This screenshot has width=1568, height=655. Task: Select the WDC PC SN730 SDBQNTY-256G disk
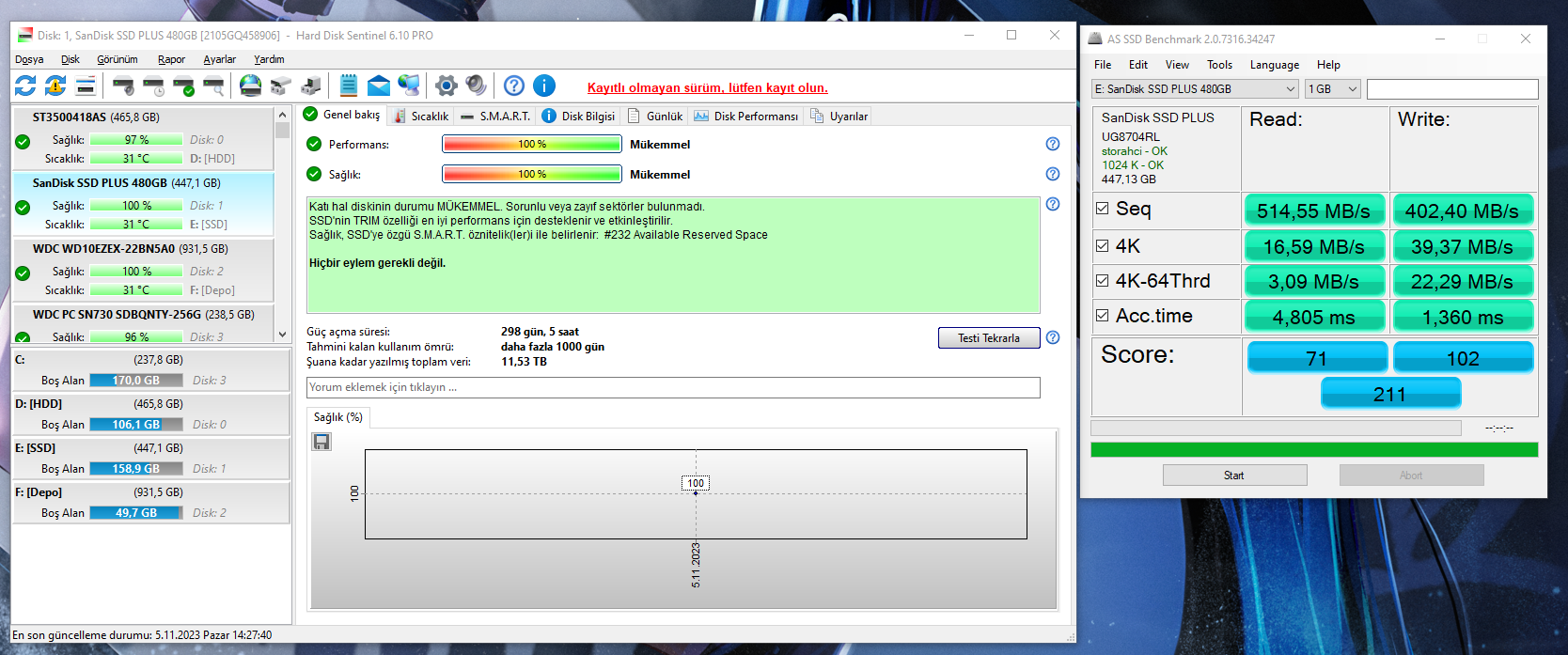point(143,324)
